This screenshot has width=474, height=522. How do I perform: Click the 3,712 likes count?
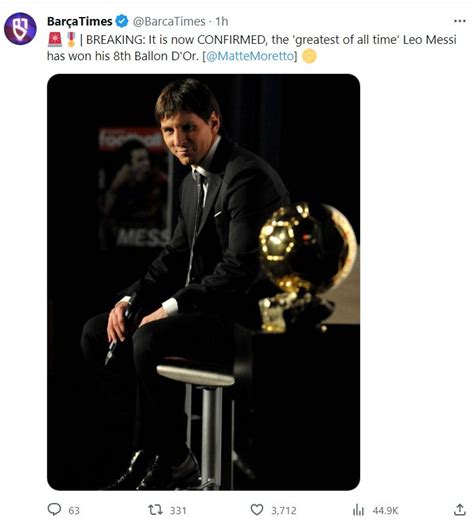284,510
